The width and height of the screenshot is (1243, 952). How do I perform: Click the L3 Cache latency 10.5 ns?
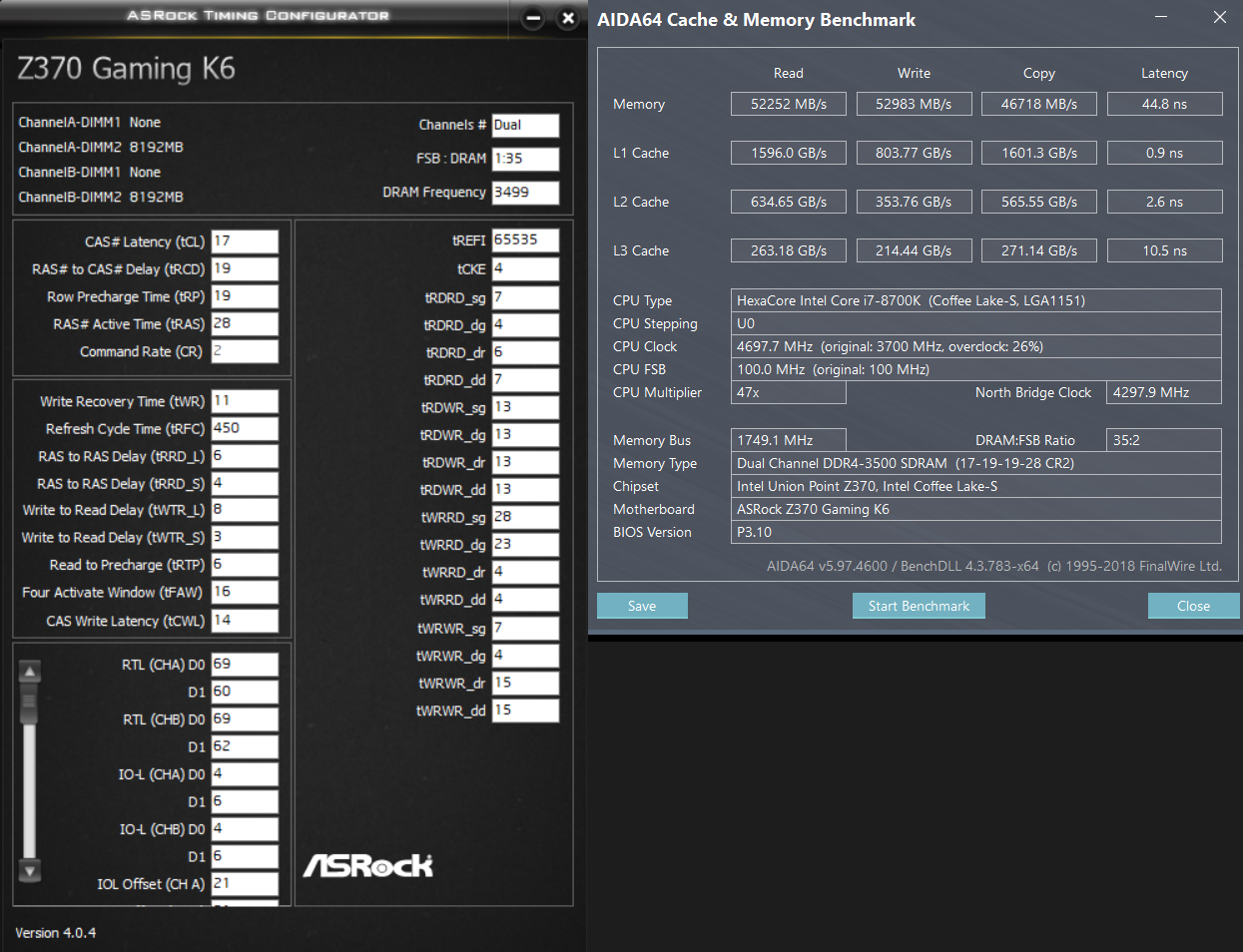click(x=1165, y=250)
